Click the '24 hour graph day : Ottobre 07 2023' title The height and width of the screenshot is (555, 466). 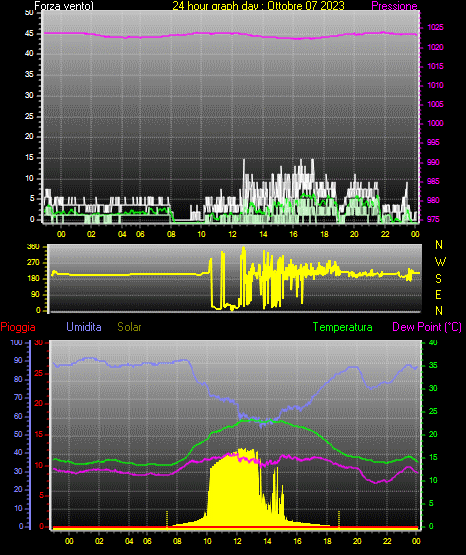[x=258, y=6]
